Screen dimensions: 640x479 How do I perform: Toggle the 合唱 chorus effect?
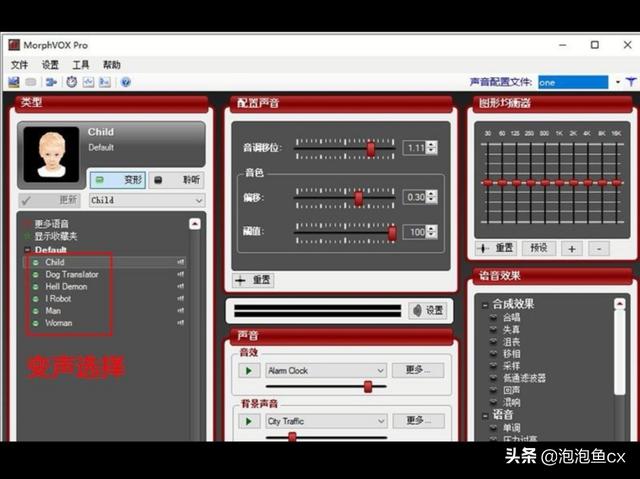coord(511,317)
